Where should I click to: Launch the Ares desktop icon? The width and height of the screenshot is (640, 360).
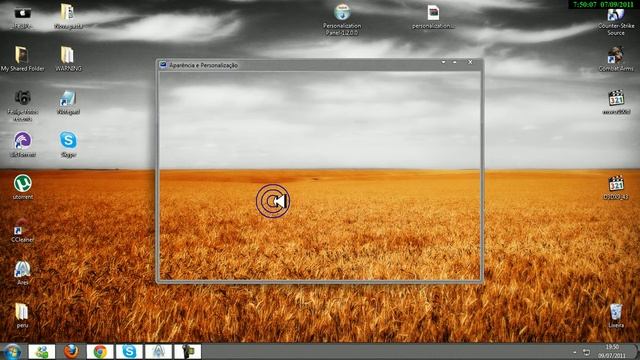click(x=22, y=269)
